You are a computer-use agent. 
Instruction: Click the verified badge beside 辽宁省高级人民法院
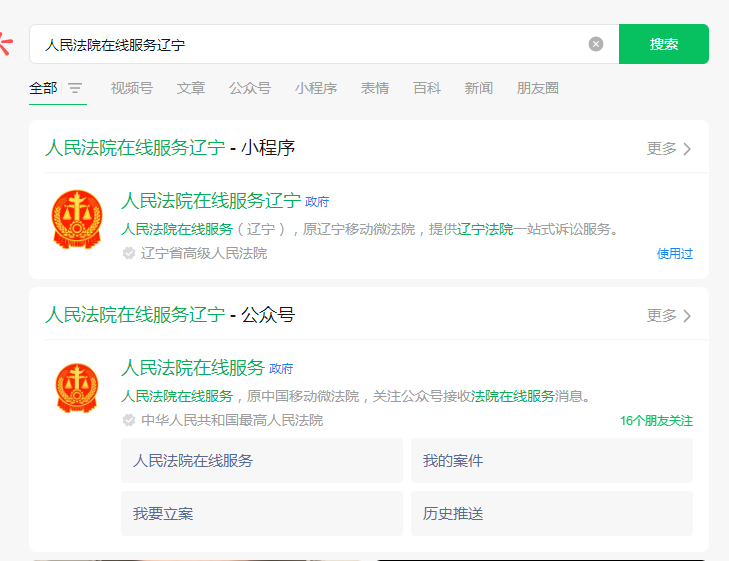[128, 253]
